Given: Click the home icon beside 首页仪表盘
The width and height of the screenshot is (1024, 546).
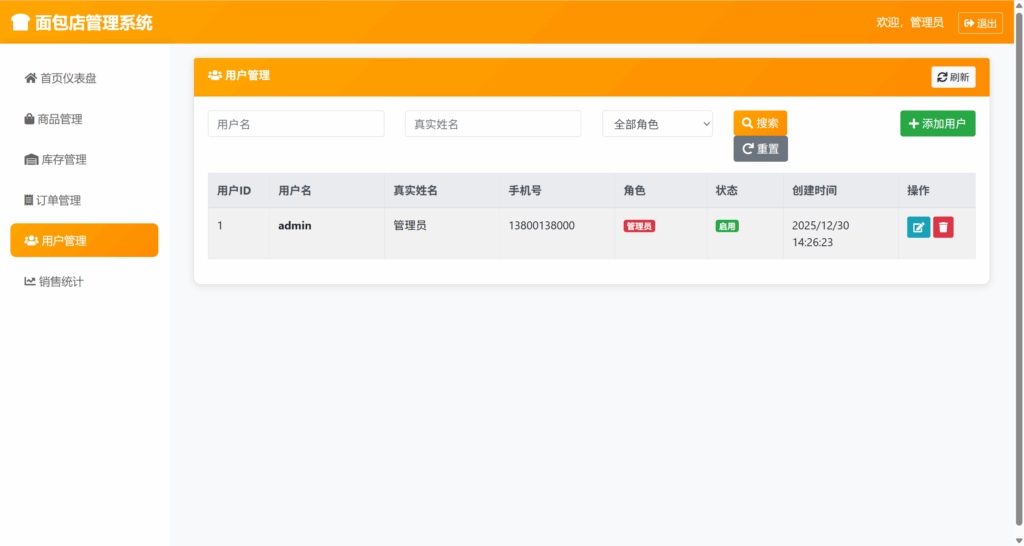Looking at the screenshot, I should 30,78.
